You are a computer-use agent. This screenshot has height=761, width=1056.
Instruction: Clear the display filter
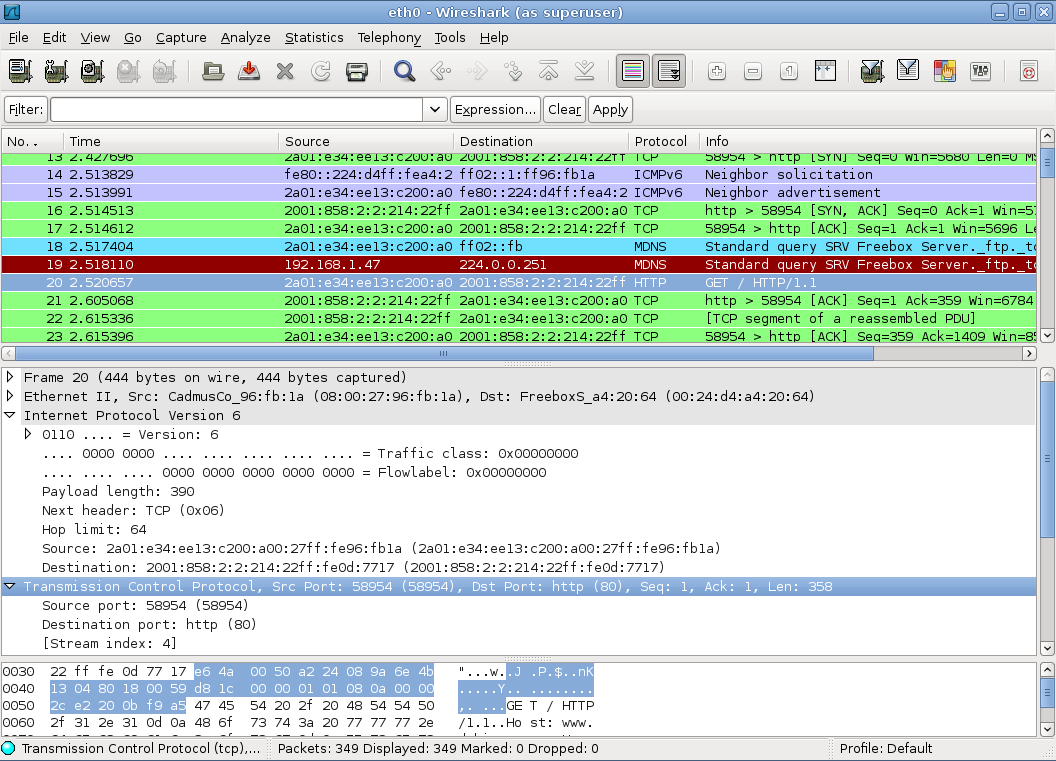coord(564,109)
